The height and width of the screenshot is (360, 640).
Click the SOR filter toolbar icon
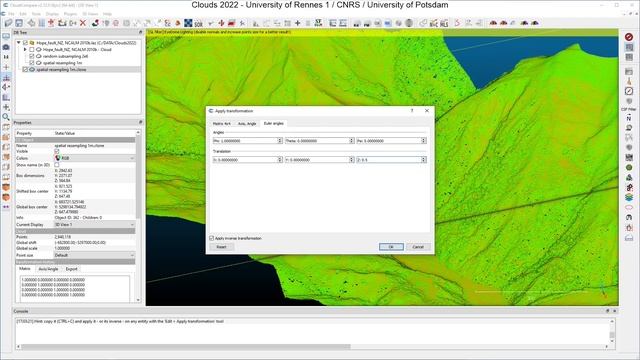(198, 23)
